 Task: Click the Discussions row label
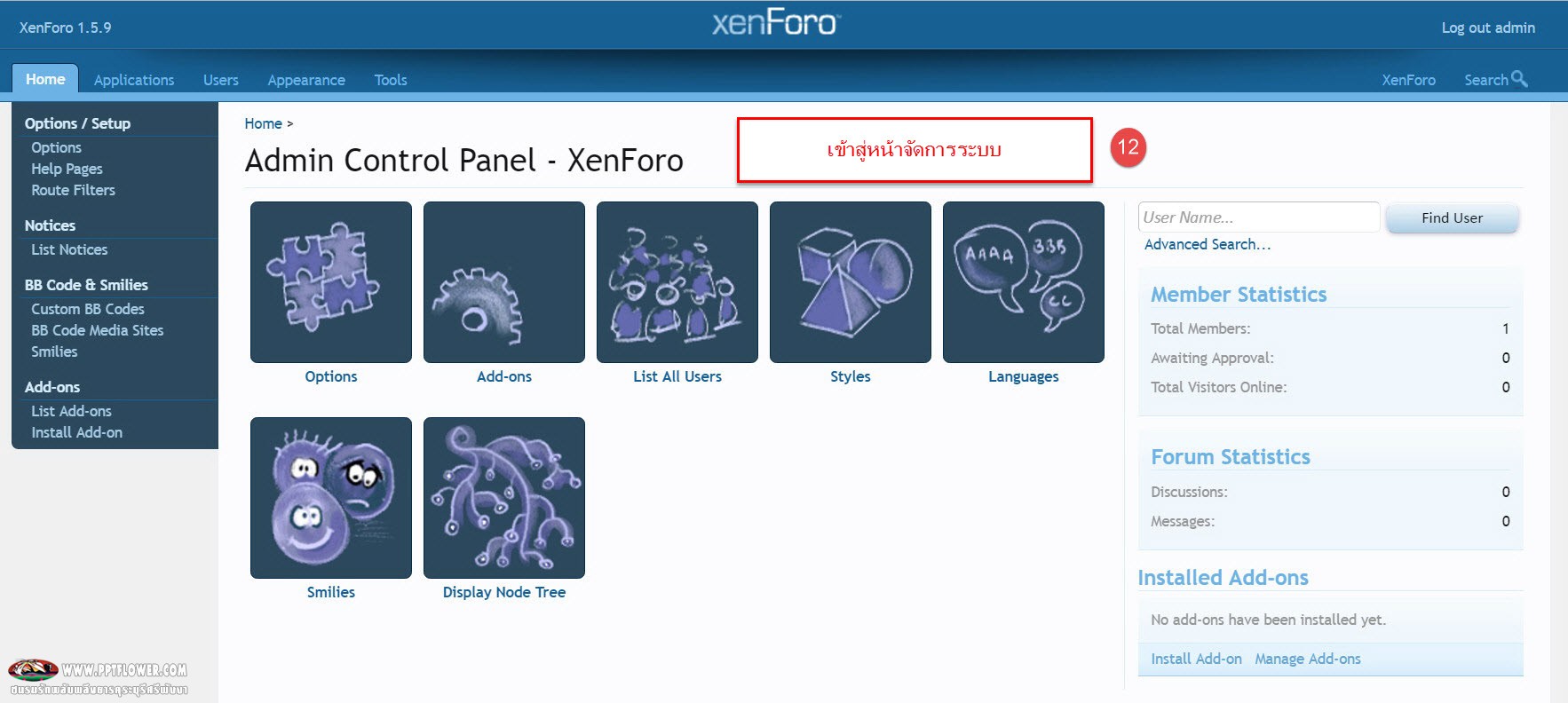point(1189,492)
